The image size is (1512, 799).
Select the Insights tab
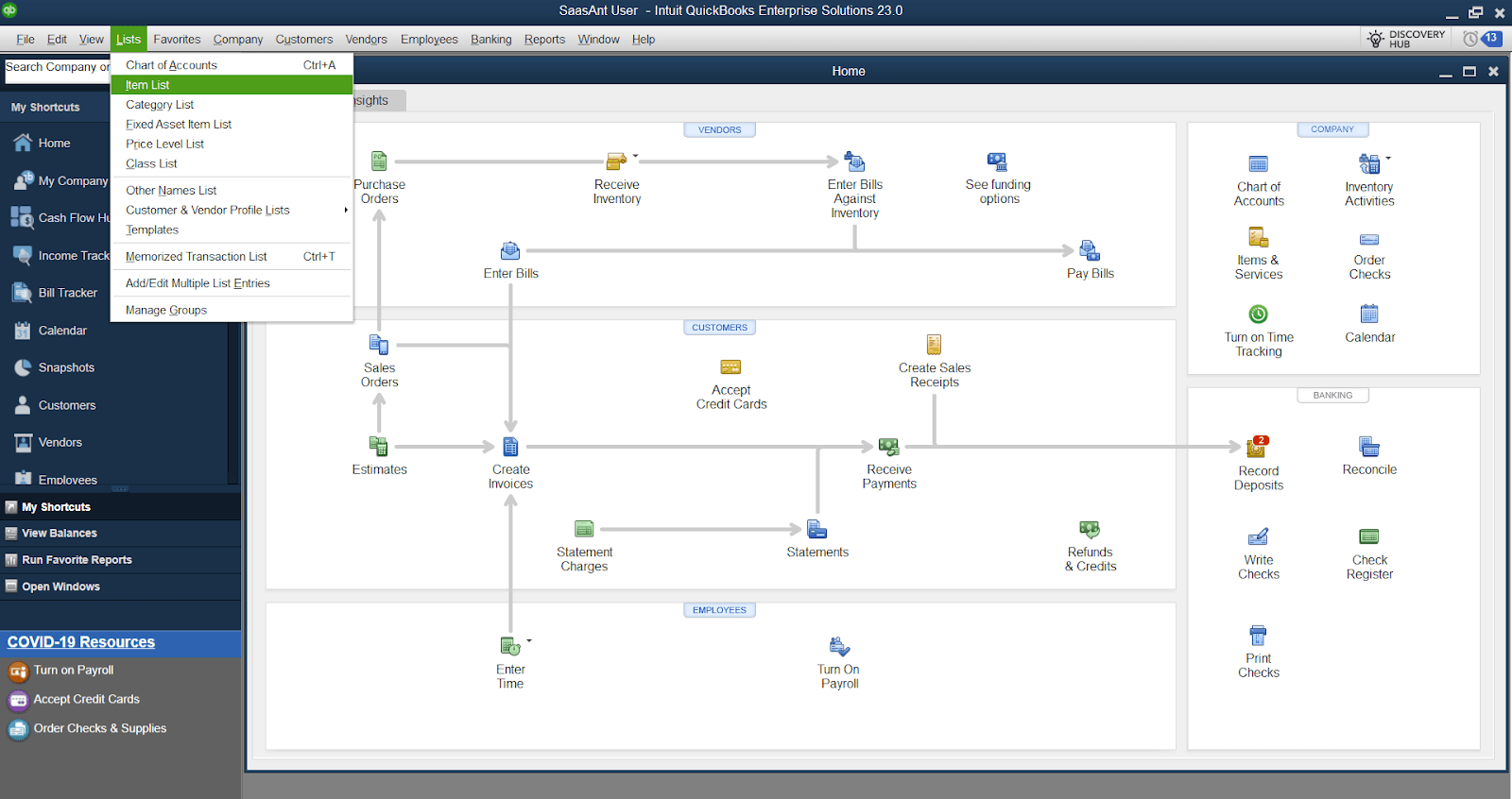coord(378,101)
